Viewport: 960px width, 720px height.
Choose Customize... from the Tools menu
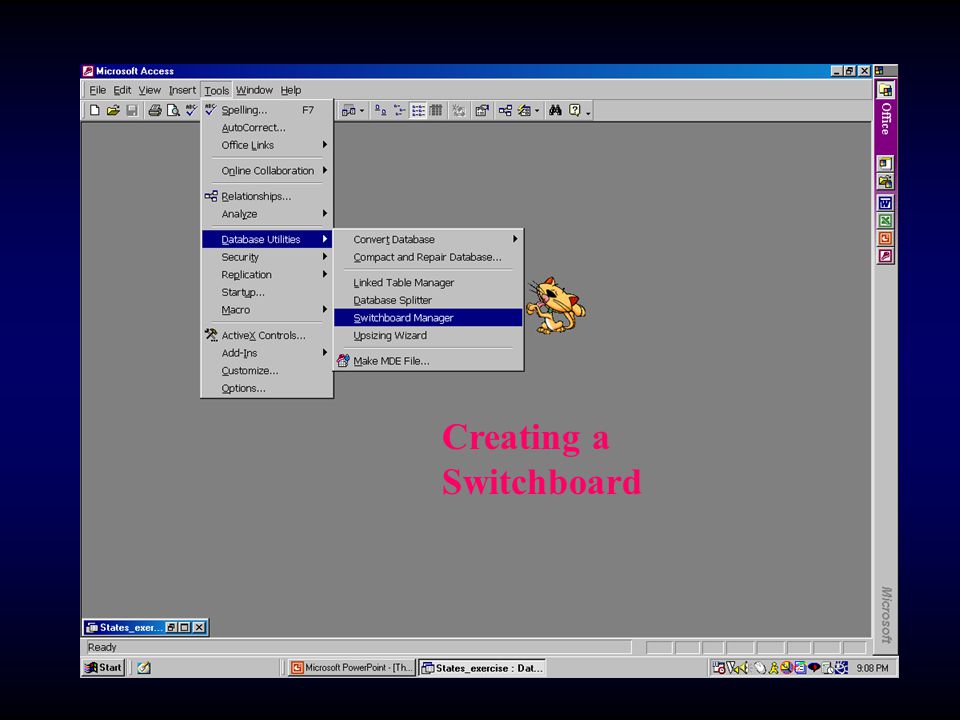point(267,371)
